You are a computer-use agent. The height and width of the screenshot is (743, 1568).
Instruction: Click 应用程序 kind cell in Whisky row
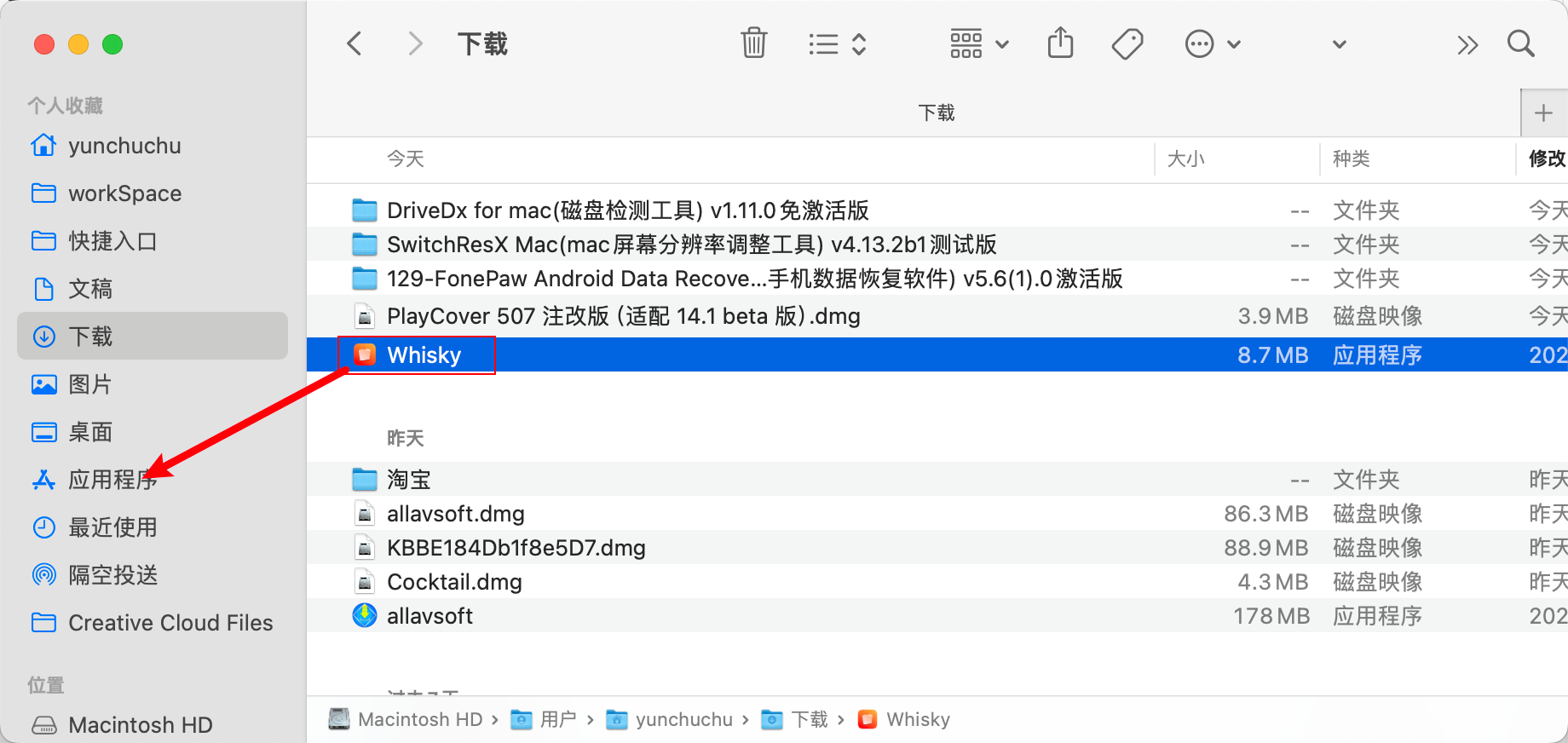(x=1378, y=355)
